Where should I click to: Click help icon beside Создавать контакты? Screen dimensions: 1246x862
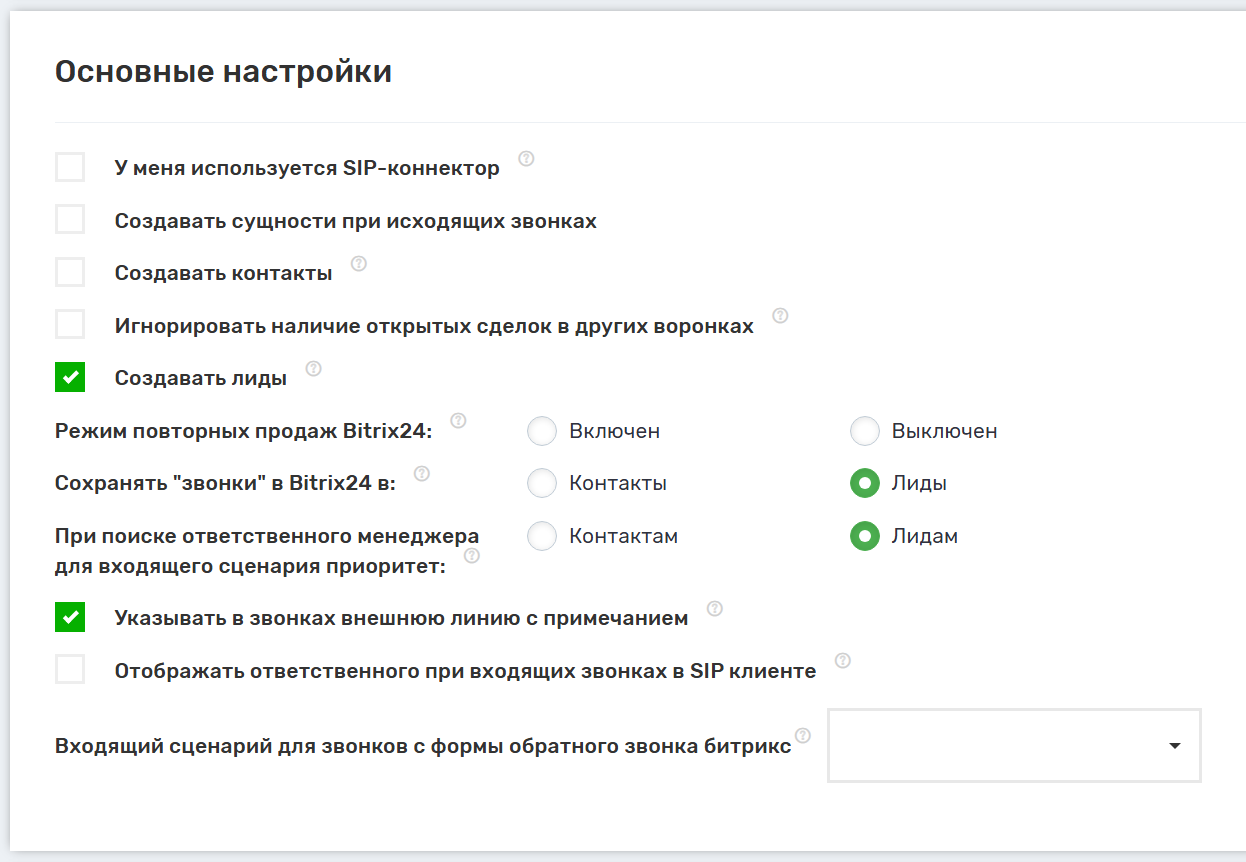(x=359, y=264)
